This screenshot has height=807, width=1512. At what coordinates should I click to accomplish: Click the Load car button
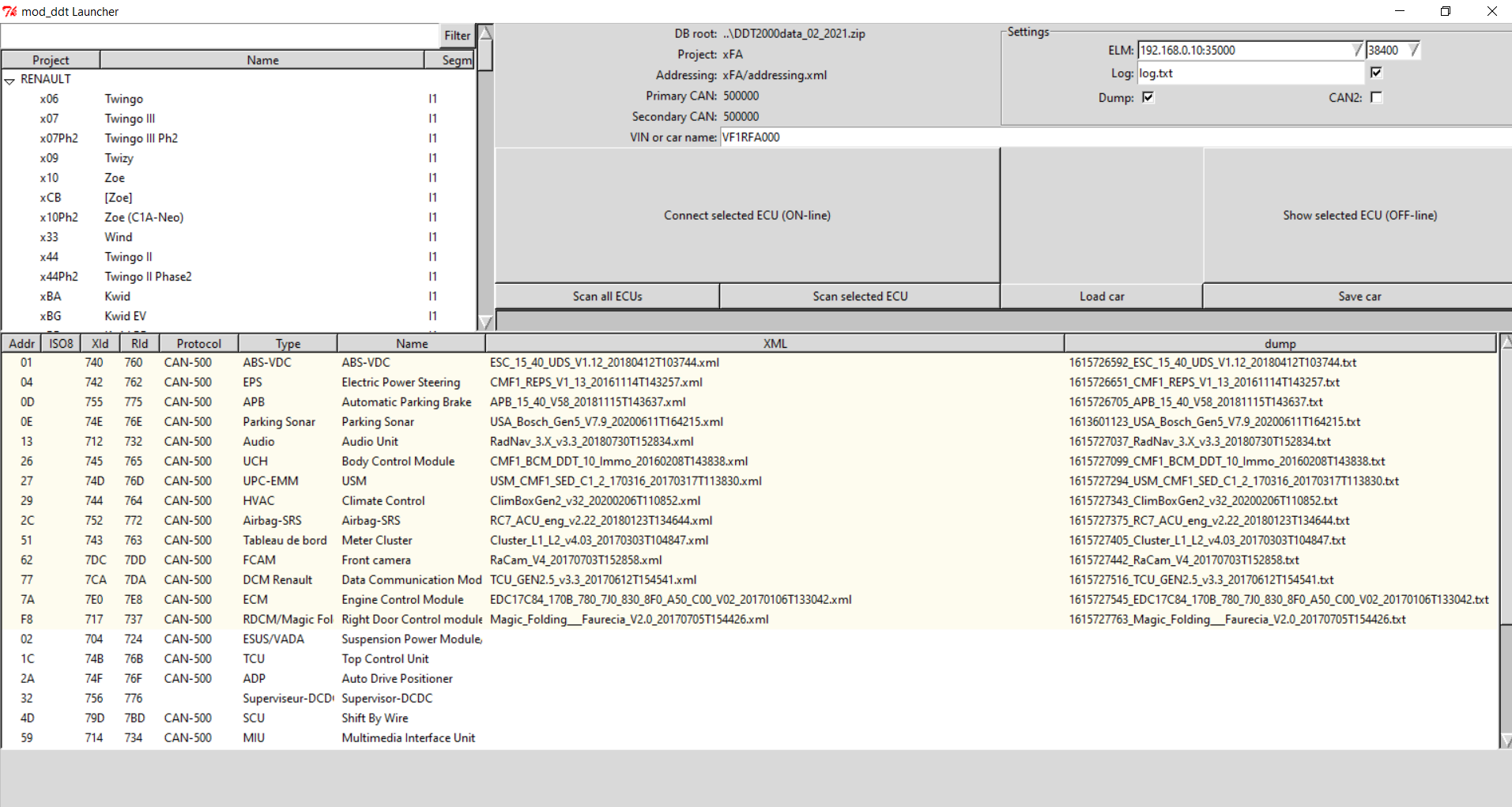tap(1102, 296)
